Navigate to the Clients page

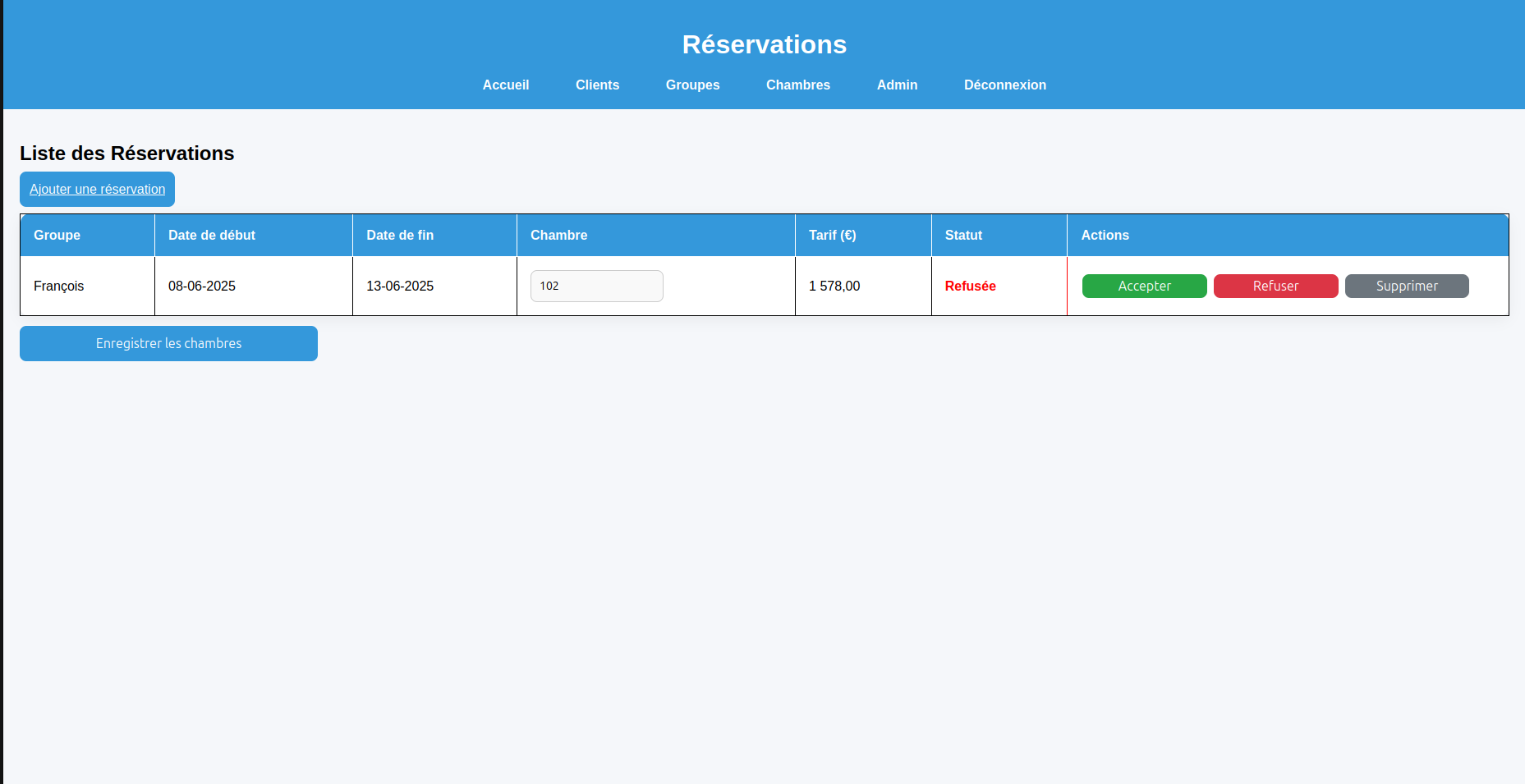pos(597,85)
